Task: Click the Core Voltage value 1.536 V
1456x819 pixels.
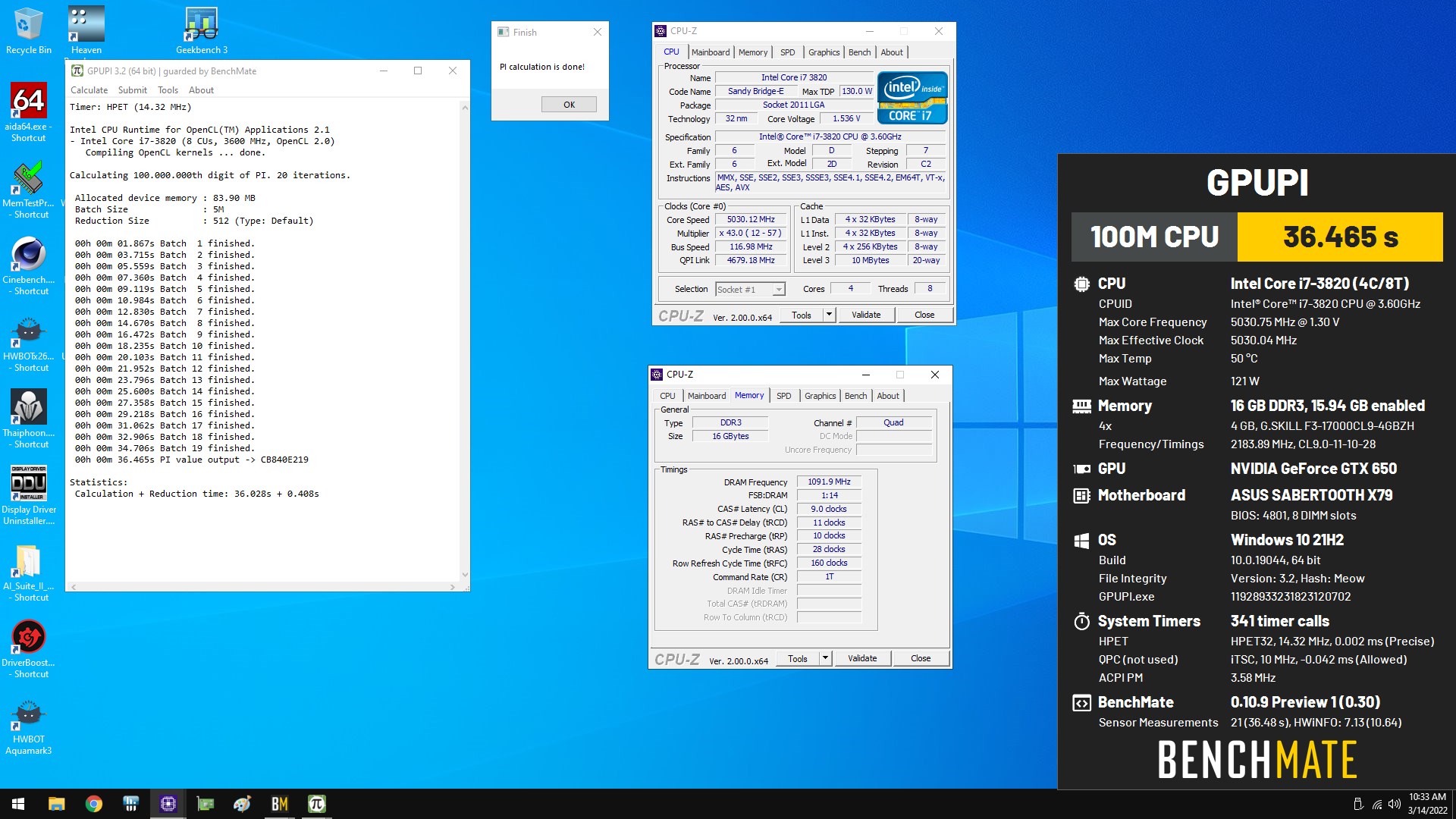Action: (846, 118)
